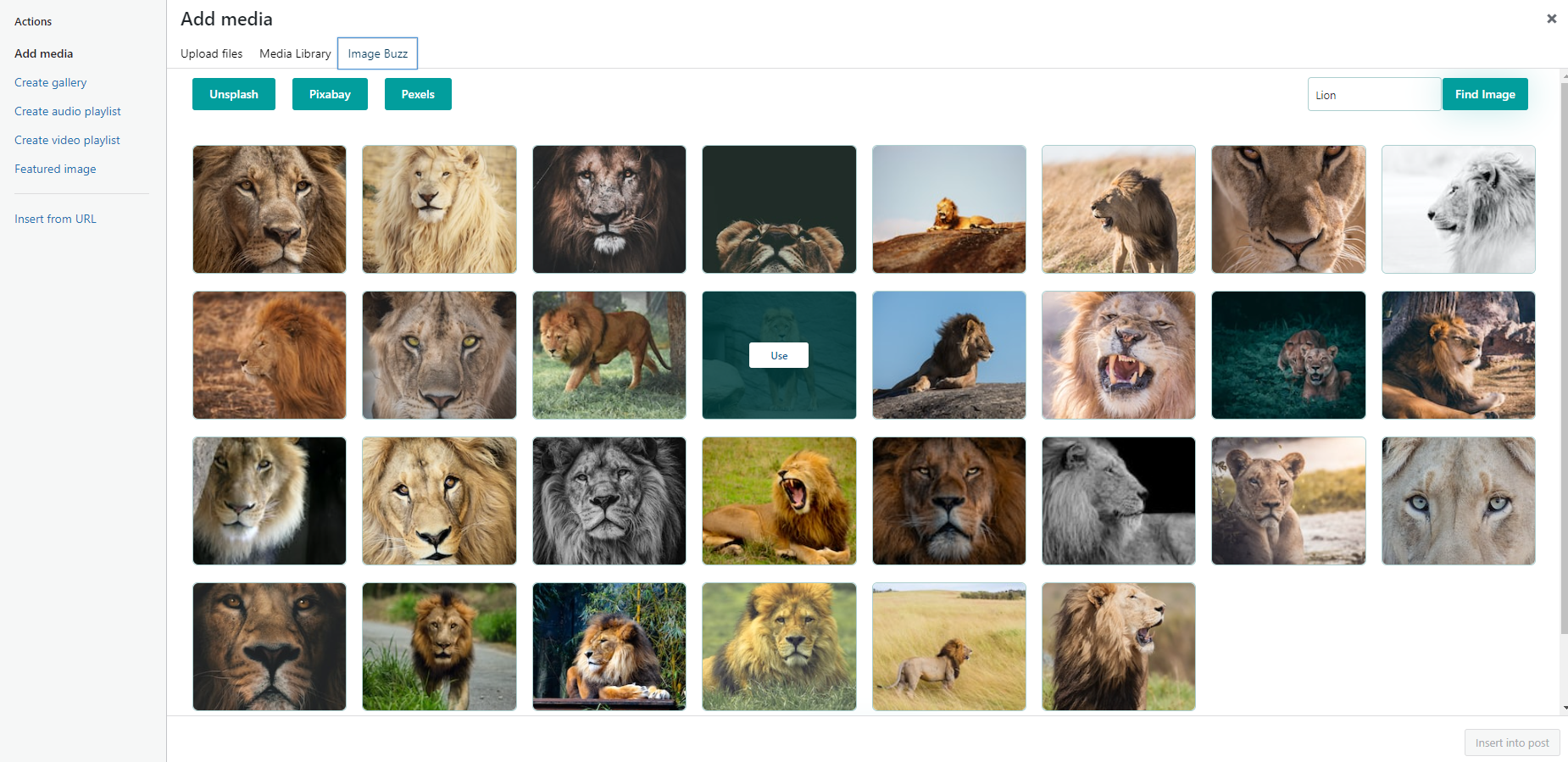Select the lion walking in tall grass
Viewport: 1568px width, 762px height.
pyautogui.click(x=948, y=647)
